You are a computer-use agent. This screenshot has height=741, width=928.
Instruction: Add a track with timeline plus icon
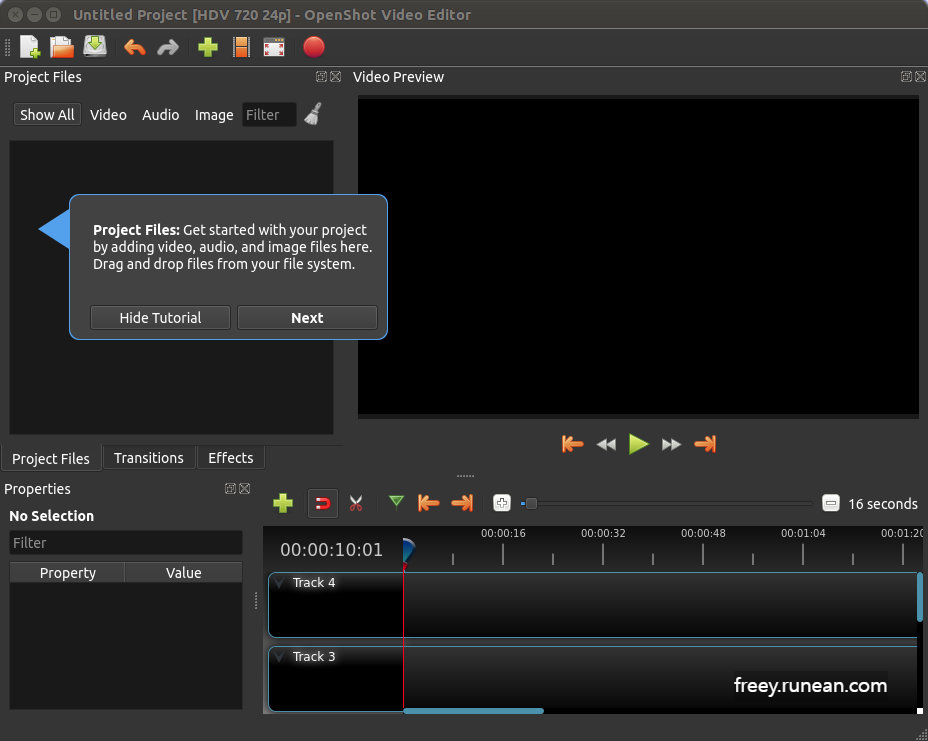[283, 503]
